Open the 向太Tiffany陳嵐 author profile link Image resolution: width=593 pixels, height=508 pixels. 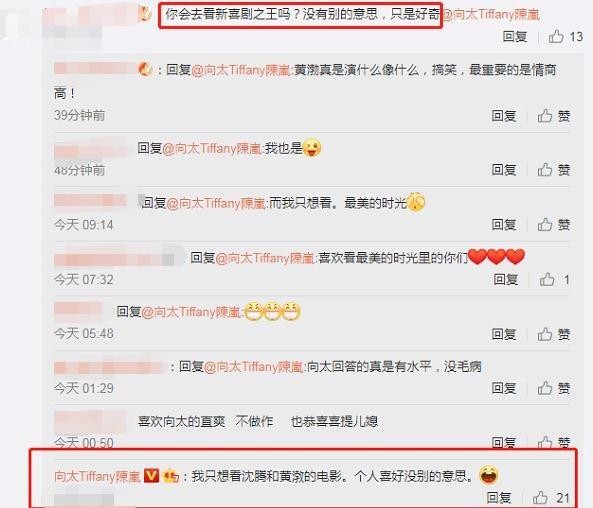pos(97,476)
